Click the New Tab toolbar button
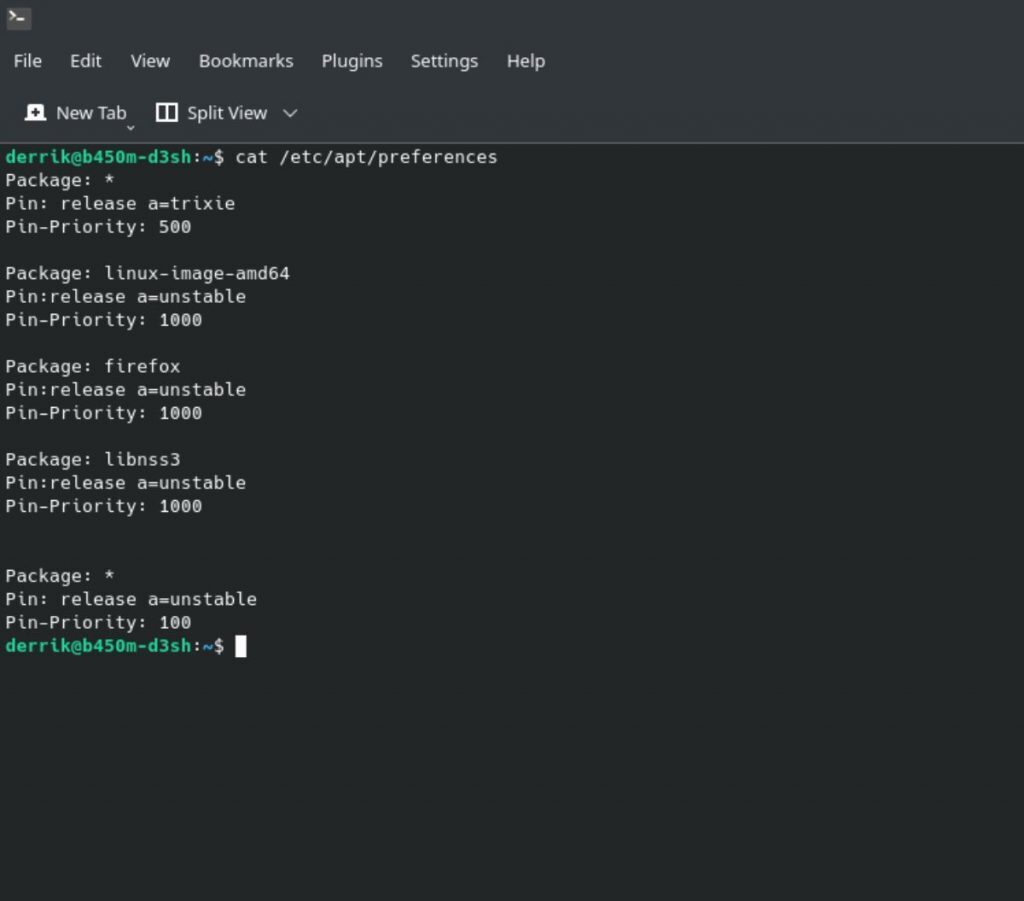The height and width of the screenshot is (901, 1024). (x=78, y=112)
